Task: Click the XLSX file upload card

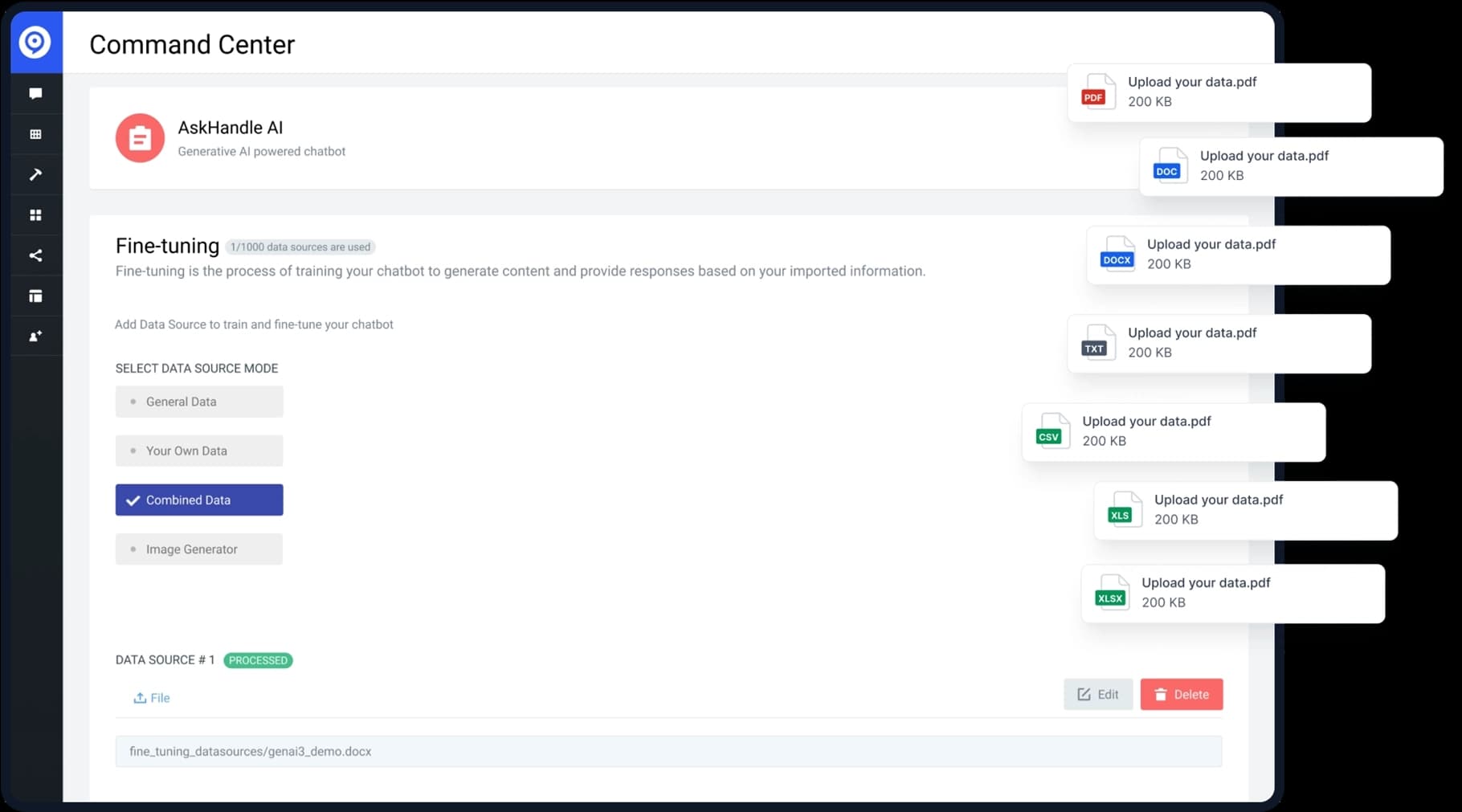Action: (1232, 594)
